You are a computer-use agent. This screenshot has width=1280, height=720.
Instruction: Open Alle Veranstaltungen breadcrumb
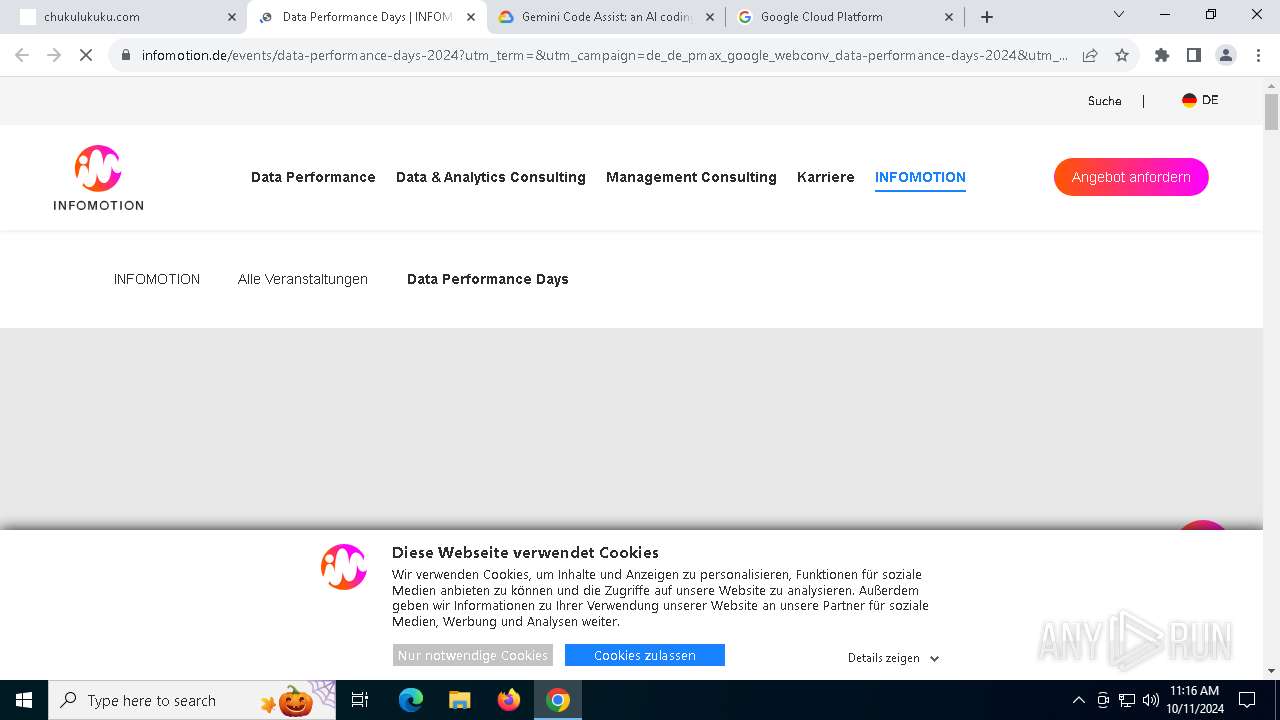(303, 279)
